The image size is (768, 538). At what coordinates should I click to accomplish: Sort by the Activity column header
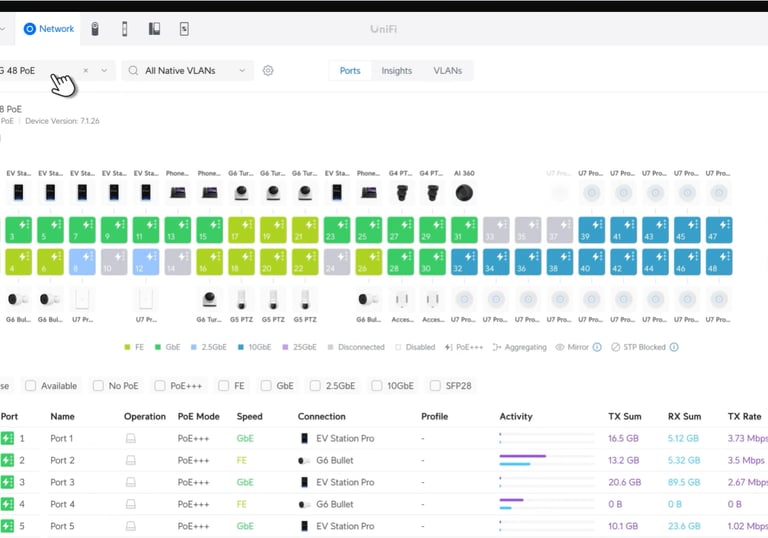coord(516,416)
